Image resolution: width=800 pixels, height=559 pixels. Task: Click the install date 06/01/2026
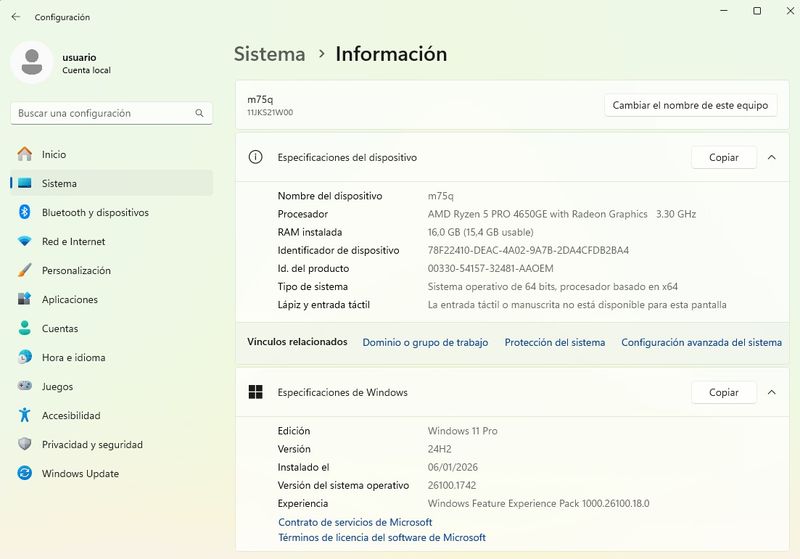point(453,467)
